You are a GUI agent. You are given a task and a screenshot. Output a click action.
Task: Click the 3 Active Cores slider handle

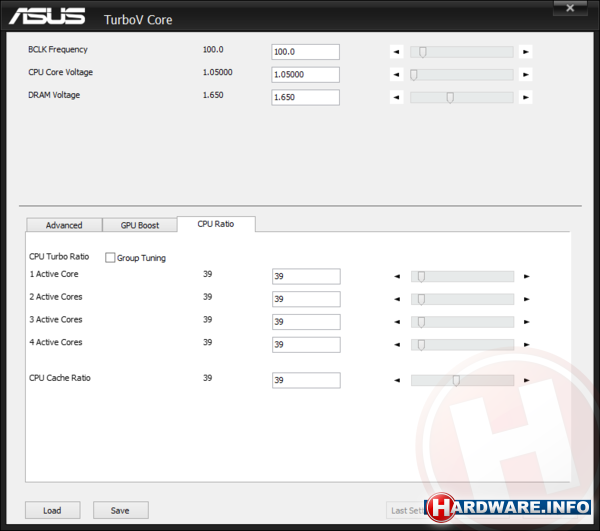(x=421, y=322)
